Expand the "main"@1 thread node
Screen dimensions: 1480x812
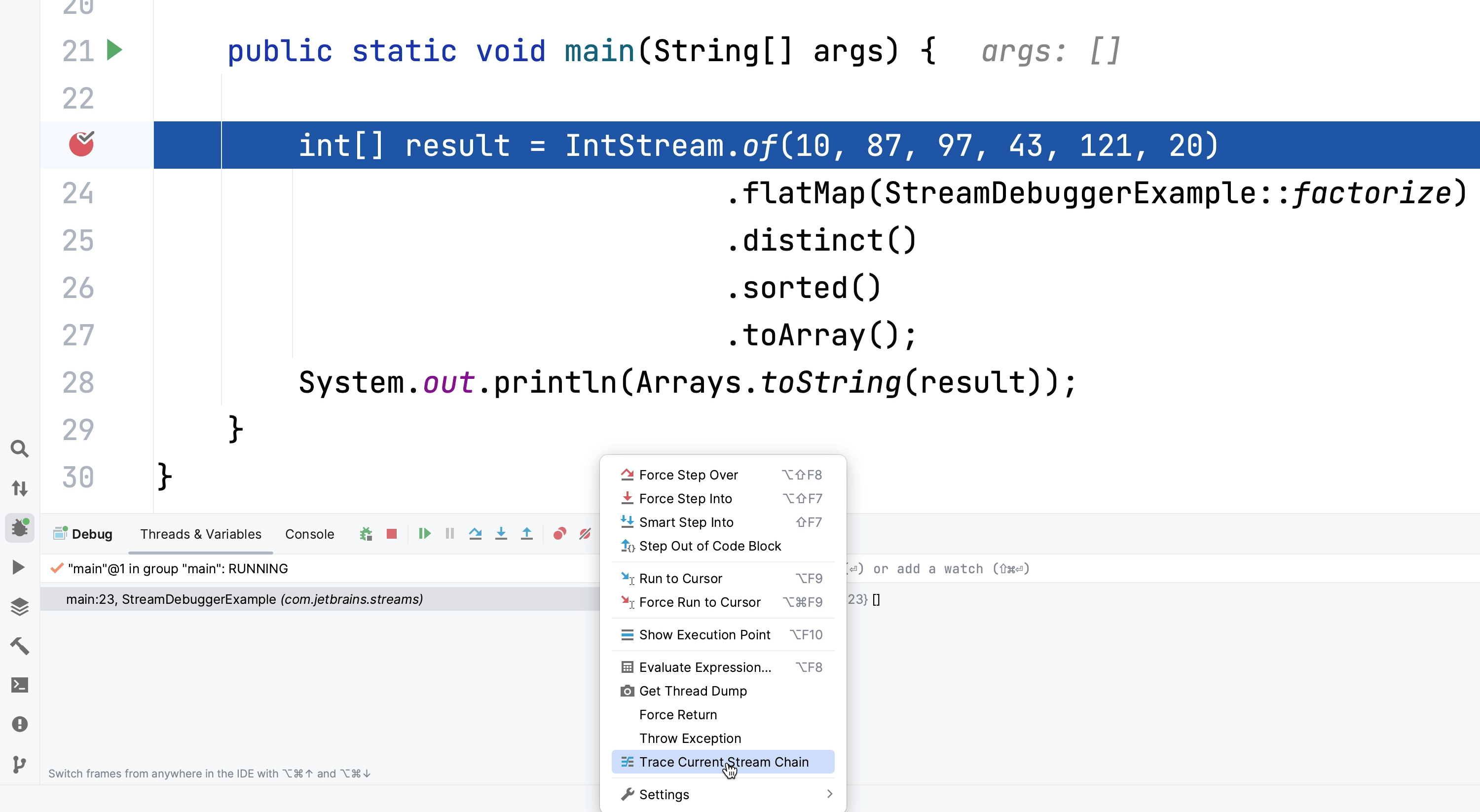(56, 568)
